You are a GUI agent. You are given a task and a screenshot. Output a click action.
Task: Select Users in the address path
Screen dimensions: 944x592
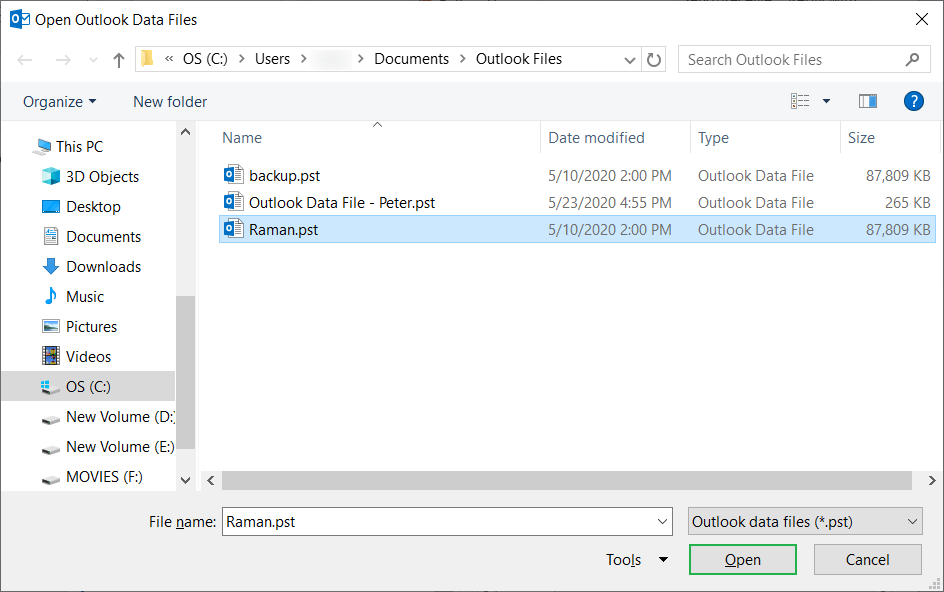pos(272,59)
